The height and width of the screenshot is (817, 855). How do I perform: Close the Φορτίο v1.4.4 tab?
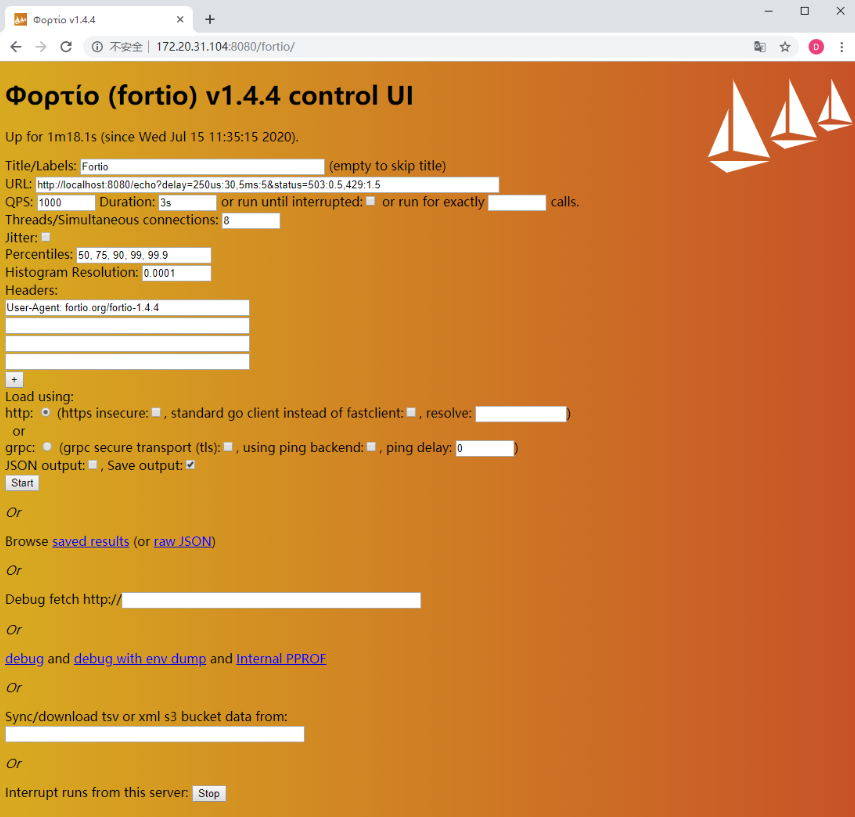pyautogui.click(x=180, y=20)
